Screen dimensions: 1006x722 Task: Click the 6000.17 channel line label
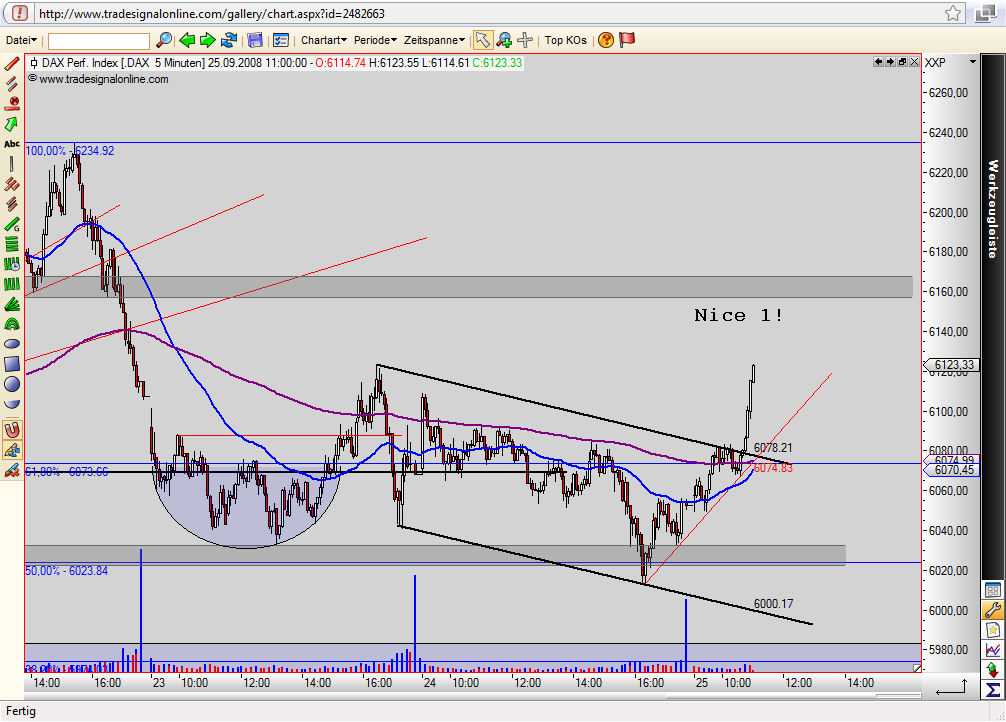tap(773, 604)
